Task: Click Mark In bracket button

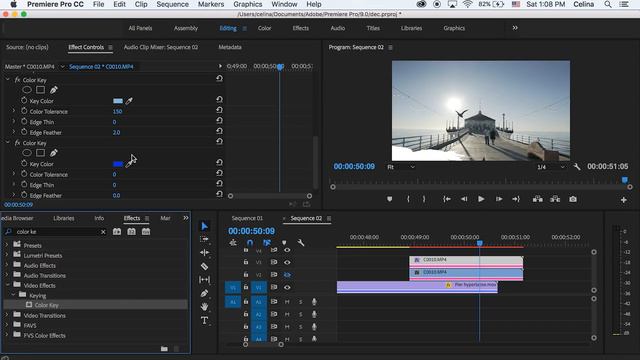Action: 408,199
